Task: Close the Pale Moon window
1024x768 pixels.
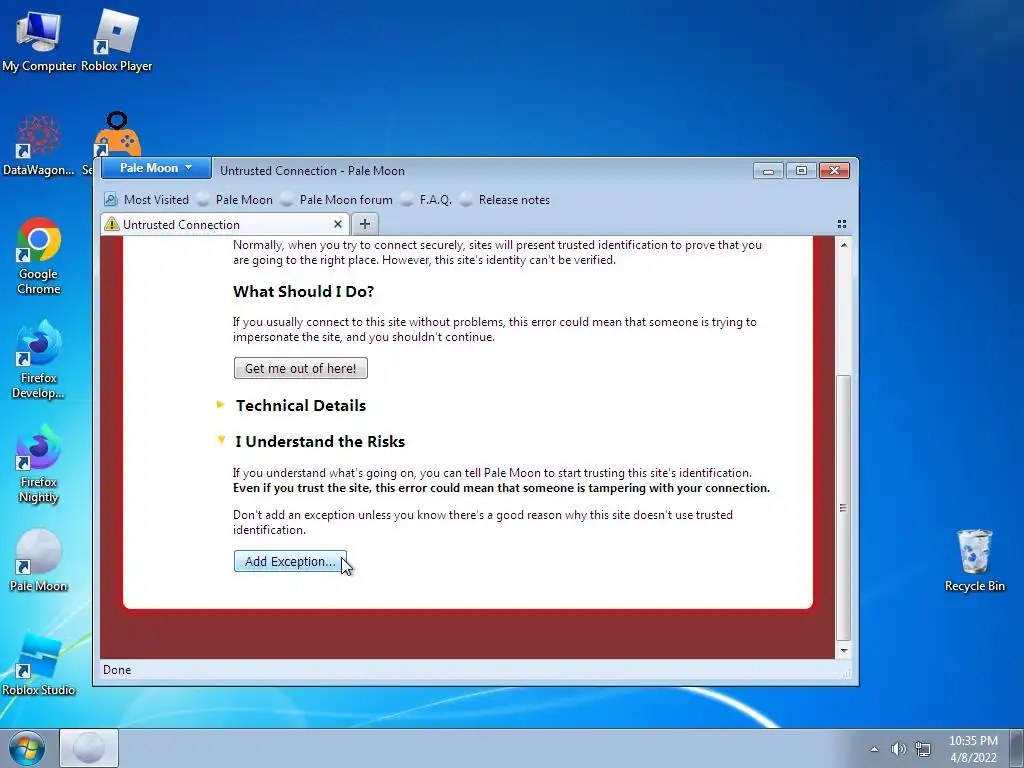Action: (834, 170)
